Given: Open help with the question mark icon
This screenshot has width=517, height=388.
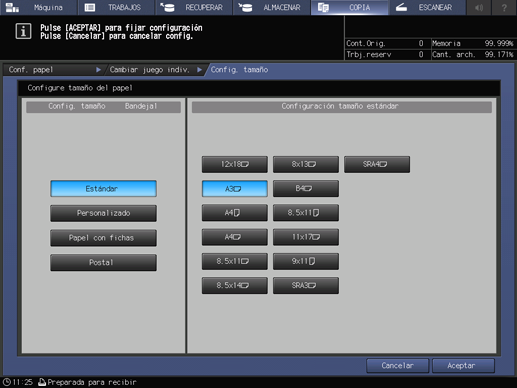Looking at the screenshot, I should tap(504, 7).
